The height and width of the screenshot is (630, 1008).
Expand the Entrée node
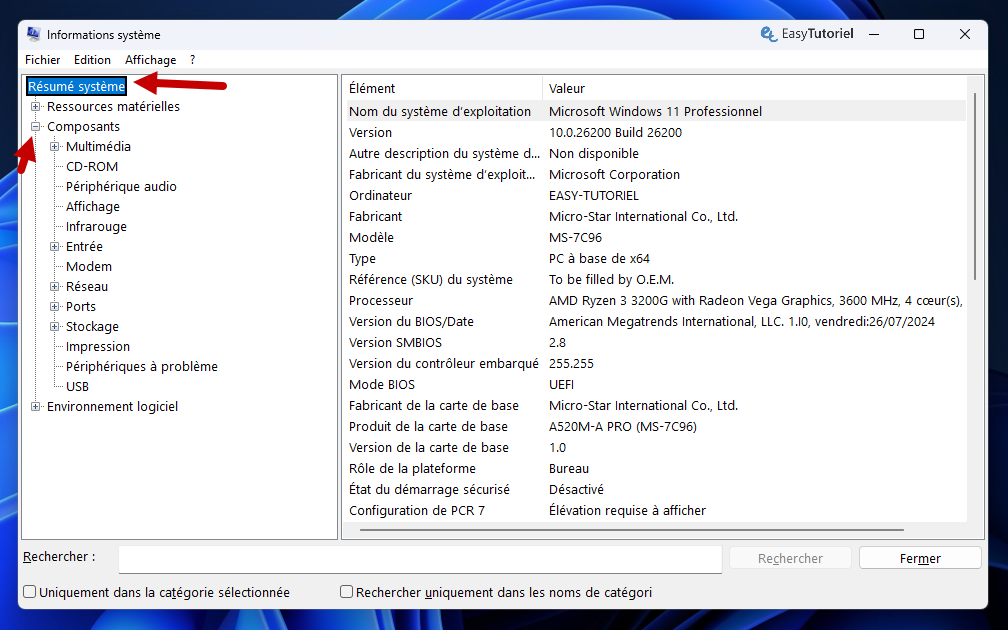55,247
